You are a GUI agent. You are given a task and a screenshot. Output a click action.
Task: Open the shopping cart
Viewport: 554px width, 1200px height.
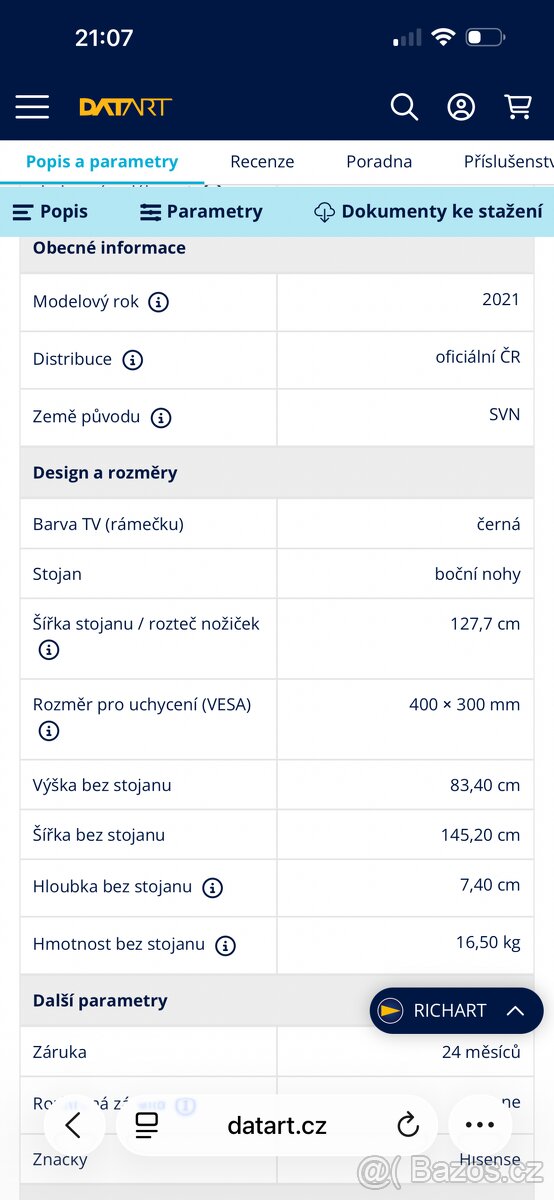(x=518, y=107)
